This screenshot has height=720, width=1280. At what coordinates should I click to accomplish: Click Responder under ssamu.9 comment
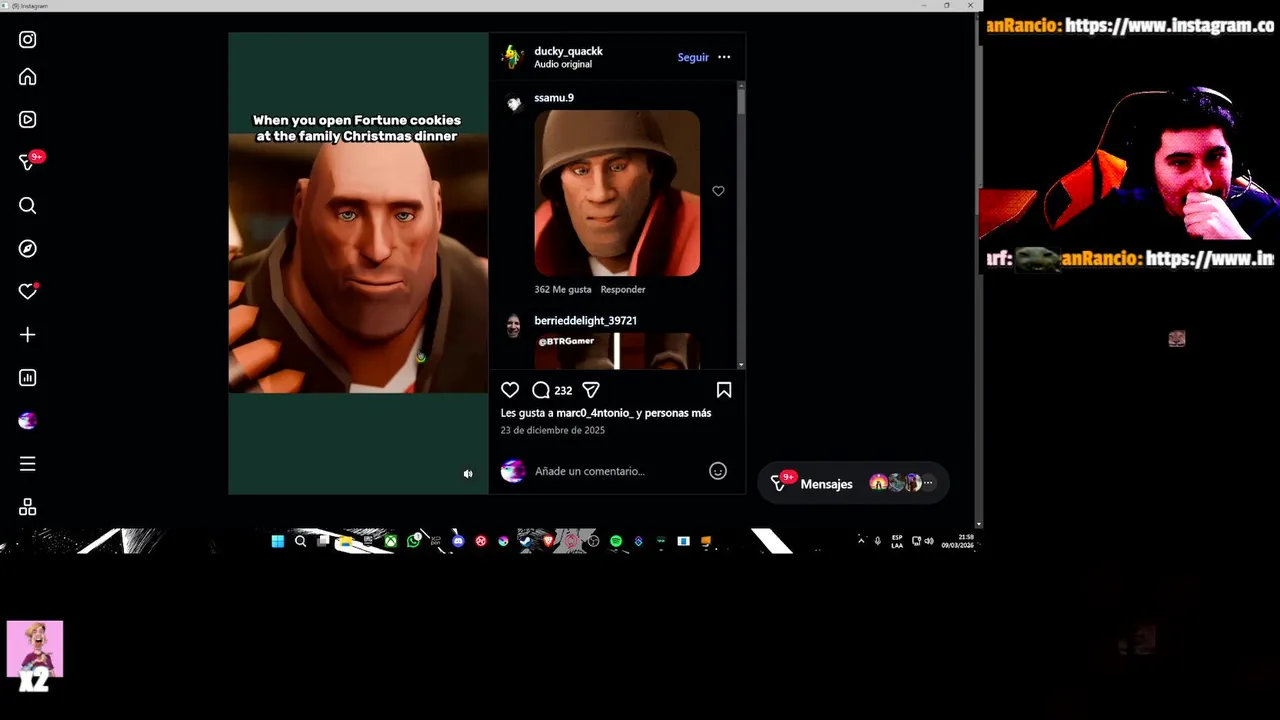coord(623,289)
